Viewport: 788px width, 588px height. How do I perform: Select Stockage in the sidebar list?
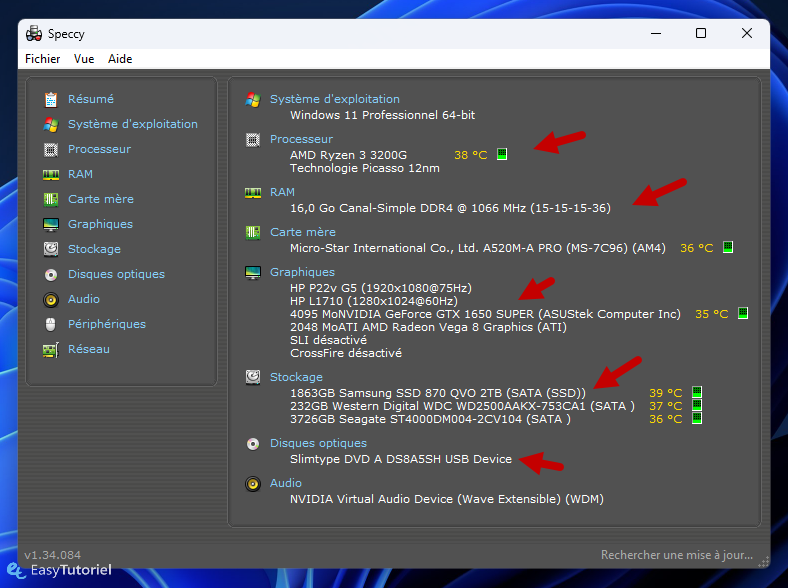click(94, 249)
